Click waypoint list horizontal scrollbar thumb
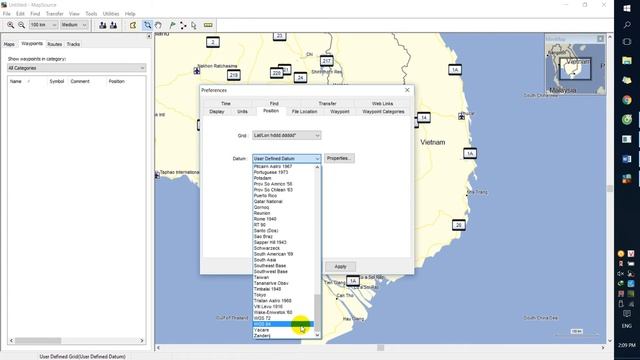The width and height of the screenshot is (640, 360). (x=38, y=340)
